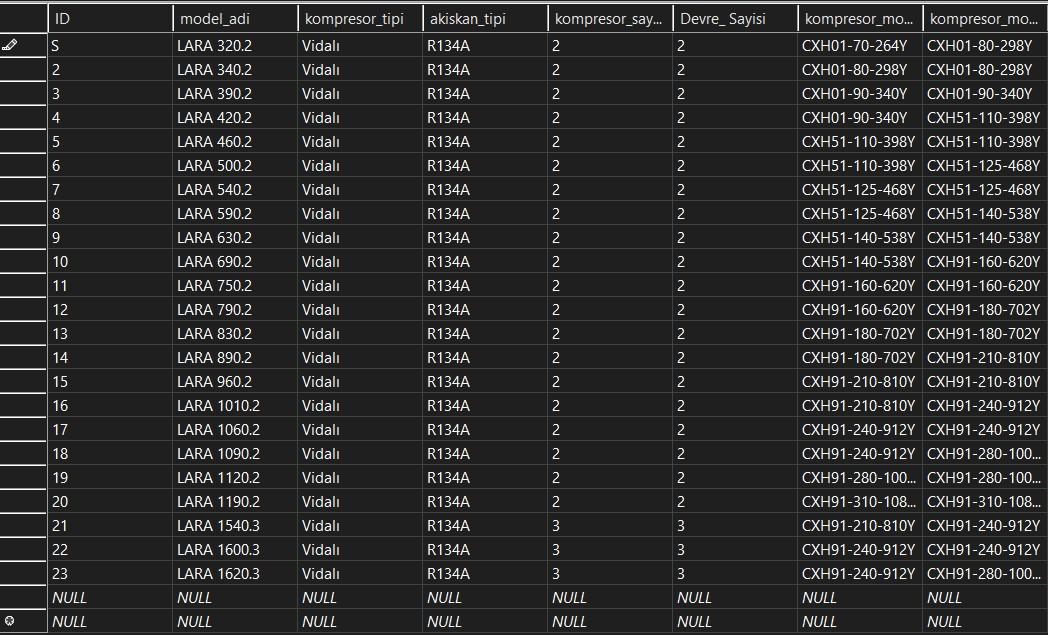Screen dimensions: 1048x635
Task: Select the cell LARA 420.2
Action: tap(235, 118)
